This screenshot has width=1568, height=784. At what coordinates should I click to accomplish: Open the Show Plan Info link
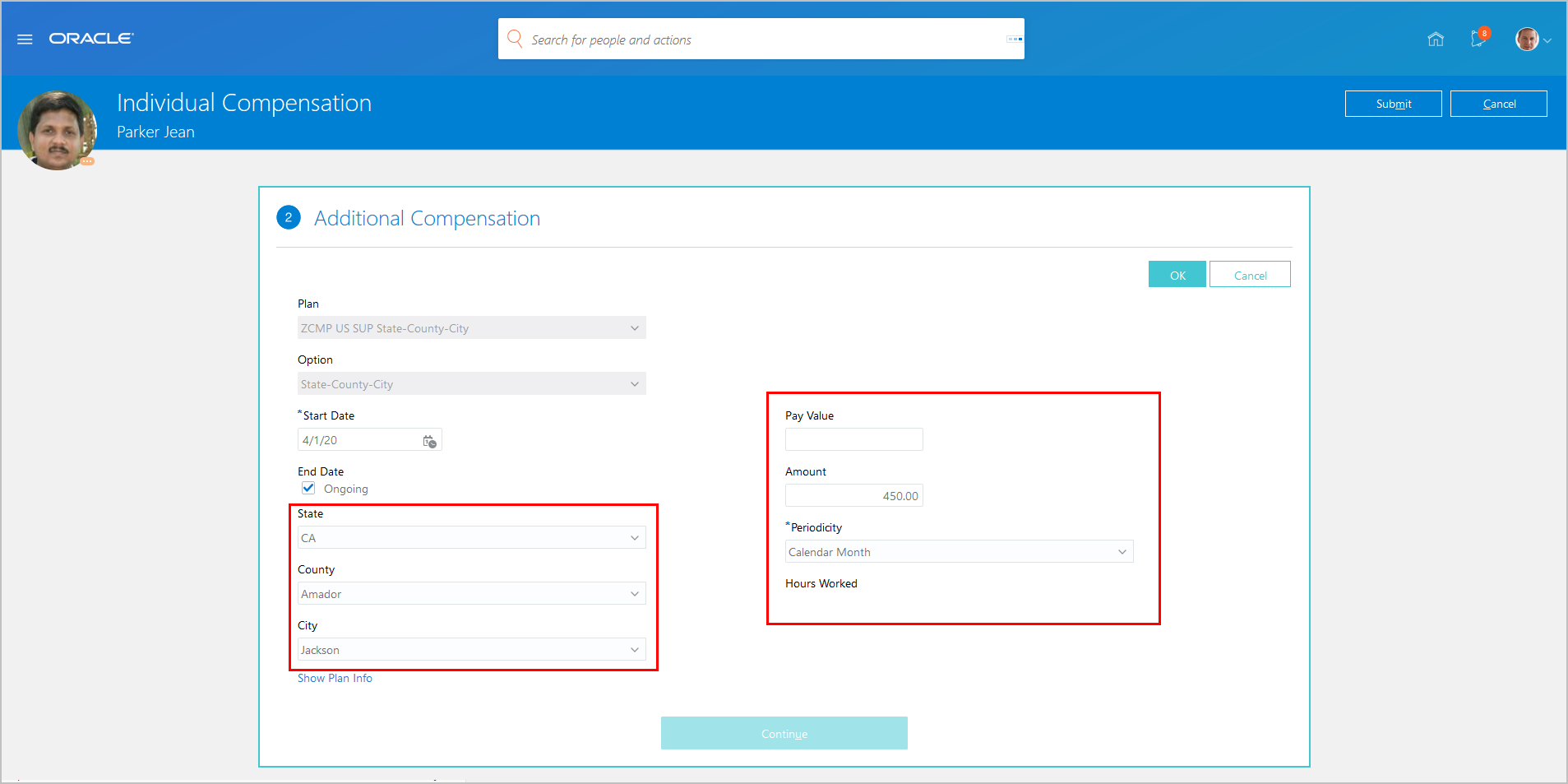(335, 678)
